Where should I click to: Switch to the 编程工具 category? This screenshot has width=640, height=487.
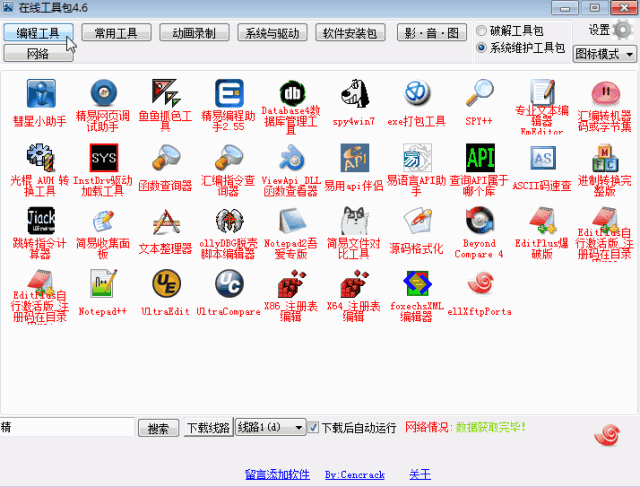pyautogui.click(x=38, y=32)
